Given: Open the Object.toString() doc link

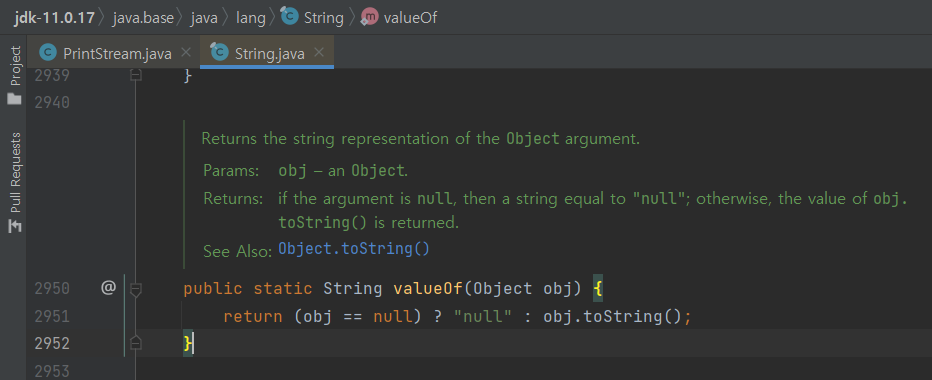Looking at the screenshot, I should click(x=354, y=249).
